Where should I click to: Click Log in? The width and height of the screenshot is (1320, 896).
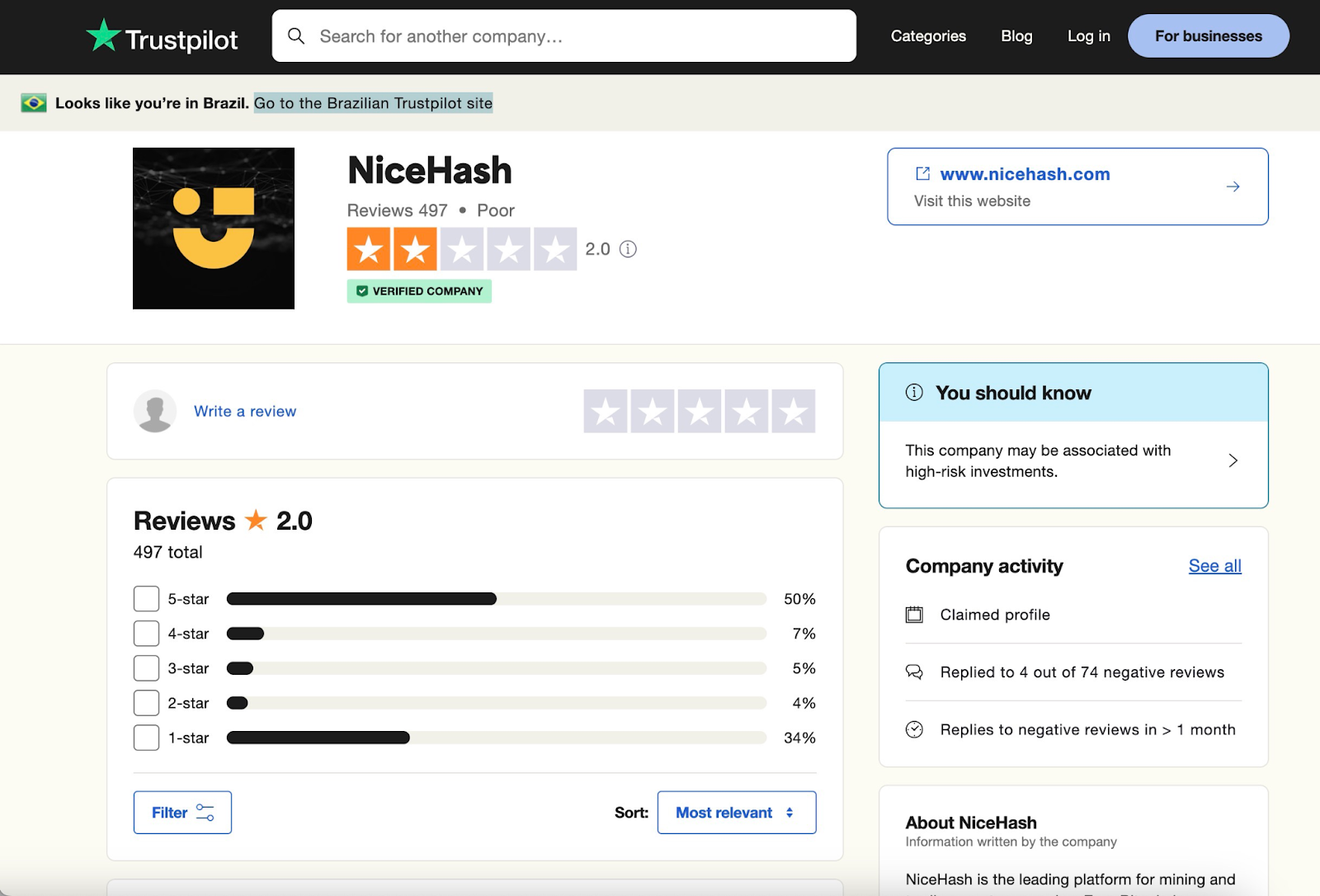(1089, 36)
